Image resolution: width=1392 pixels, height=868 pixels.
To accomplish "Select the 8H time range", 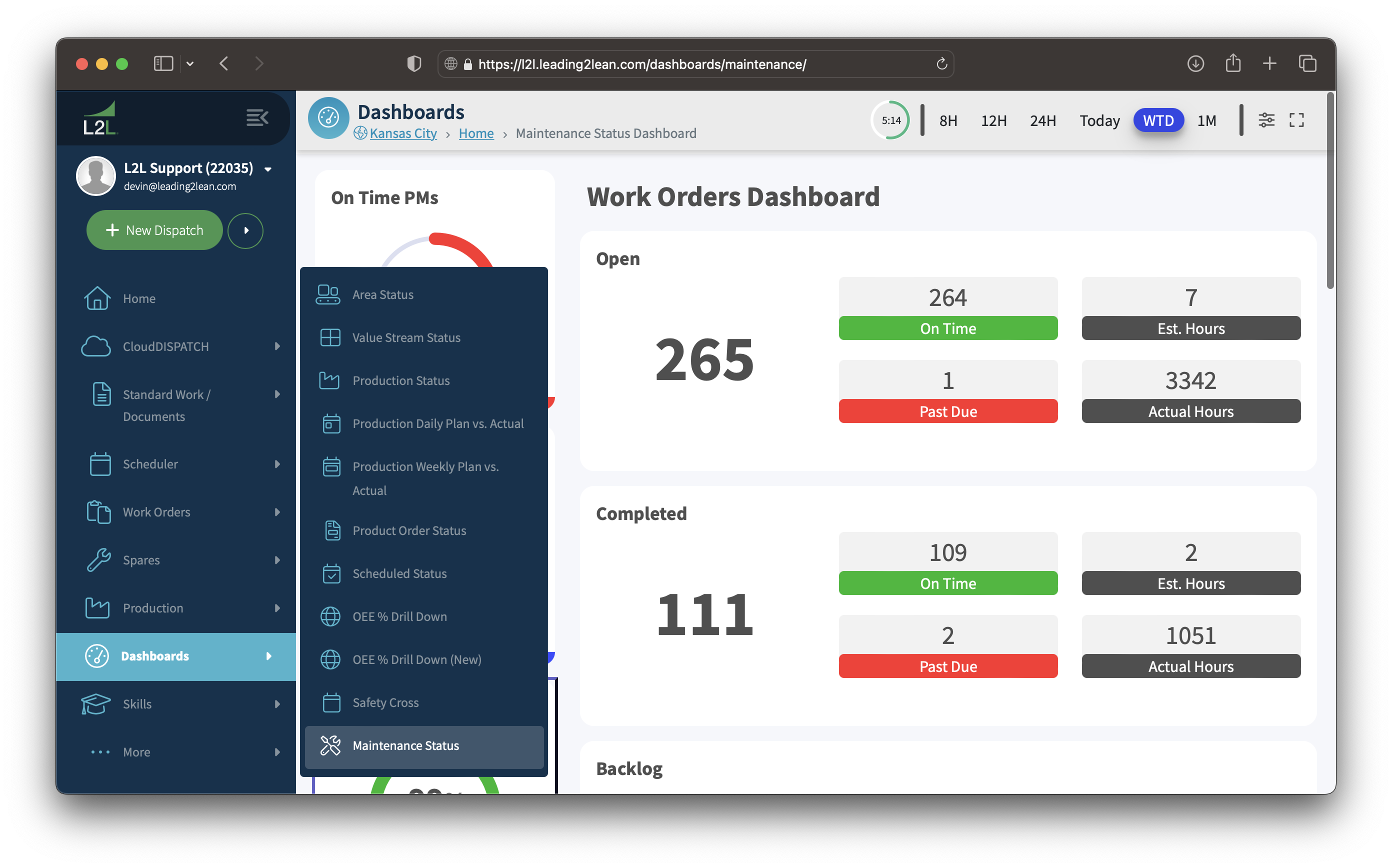I will coord(948,120).
